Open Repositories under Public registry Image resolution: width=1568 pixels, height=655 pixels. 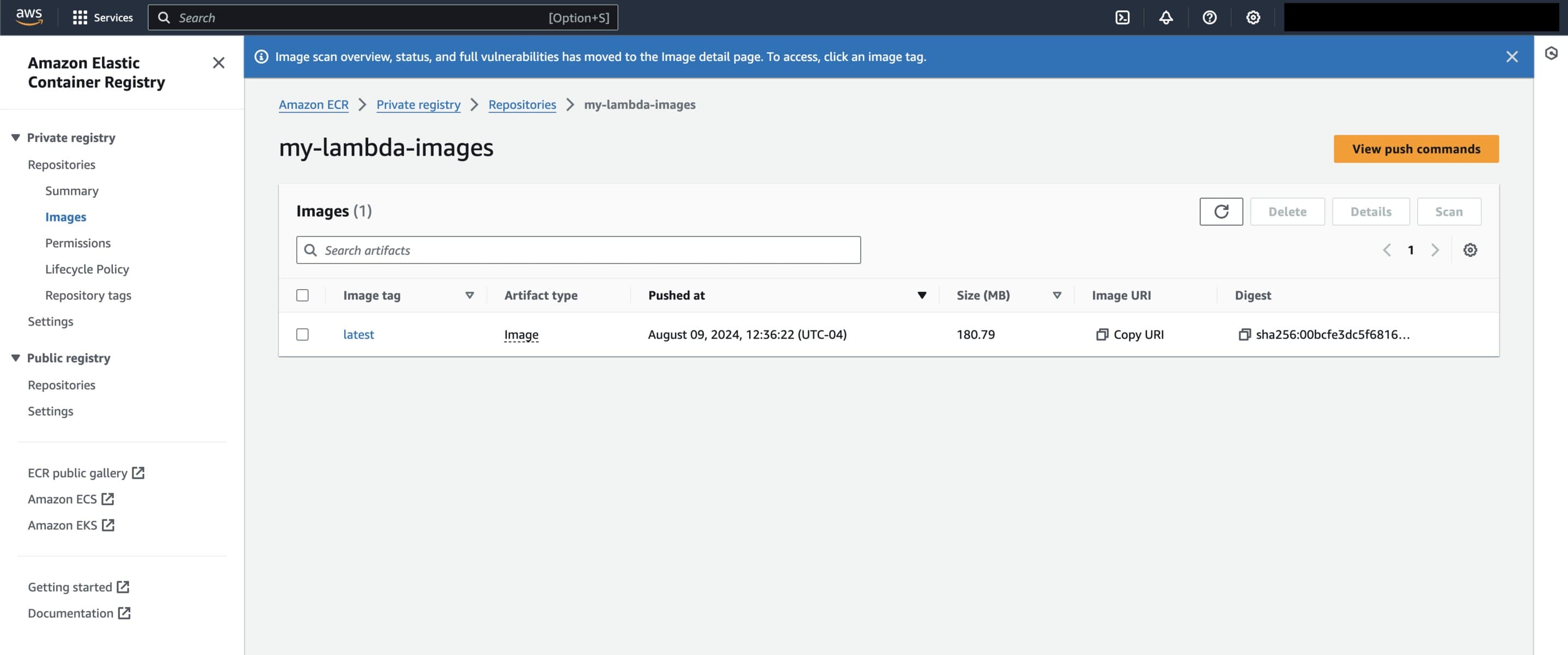(x=62, y=384)
